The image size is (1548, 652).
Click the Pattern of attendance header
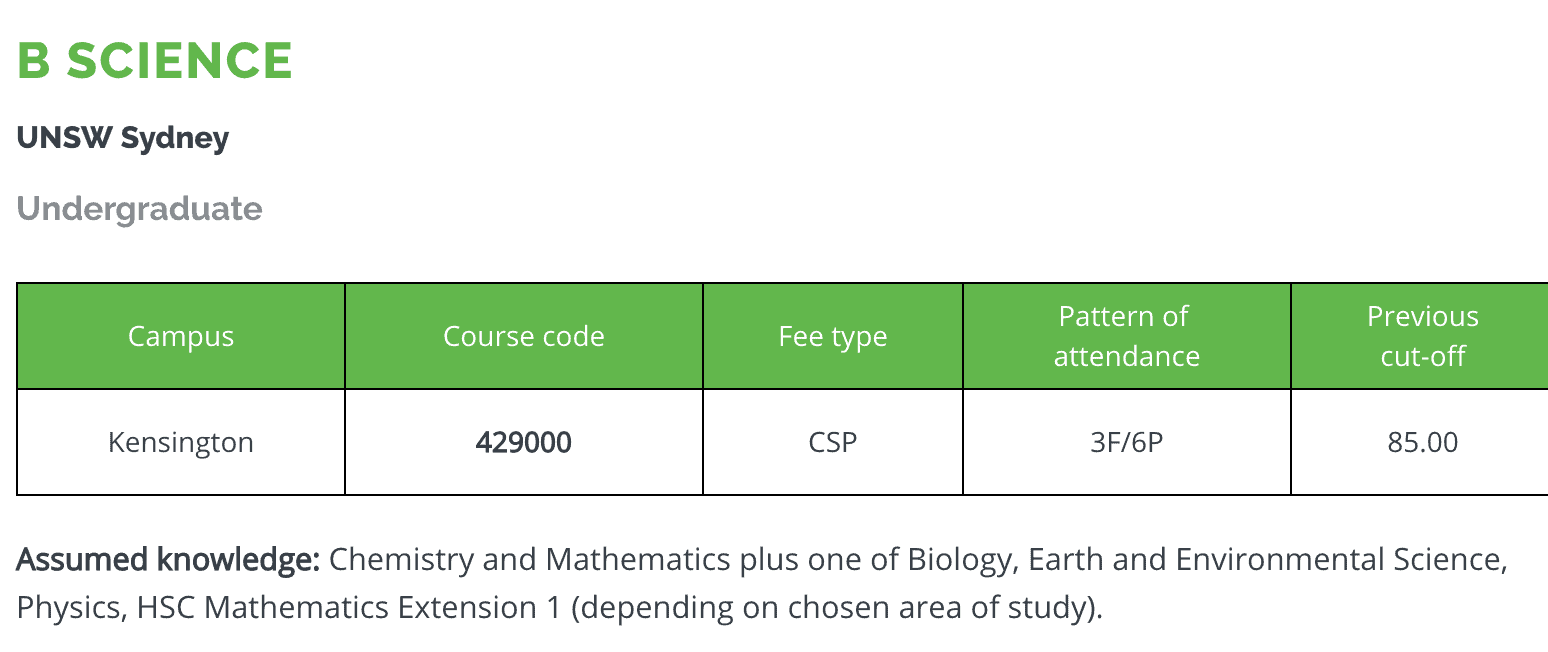tap(1127, 337)
